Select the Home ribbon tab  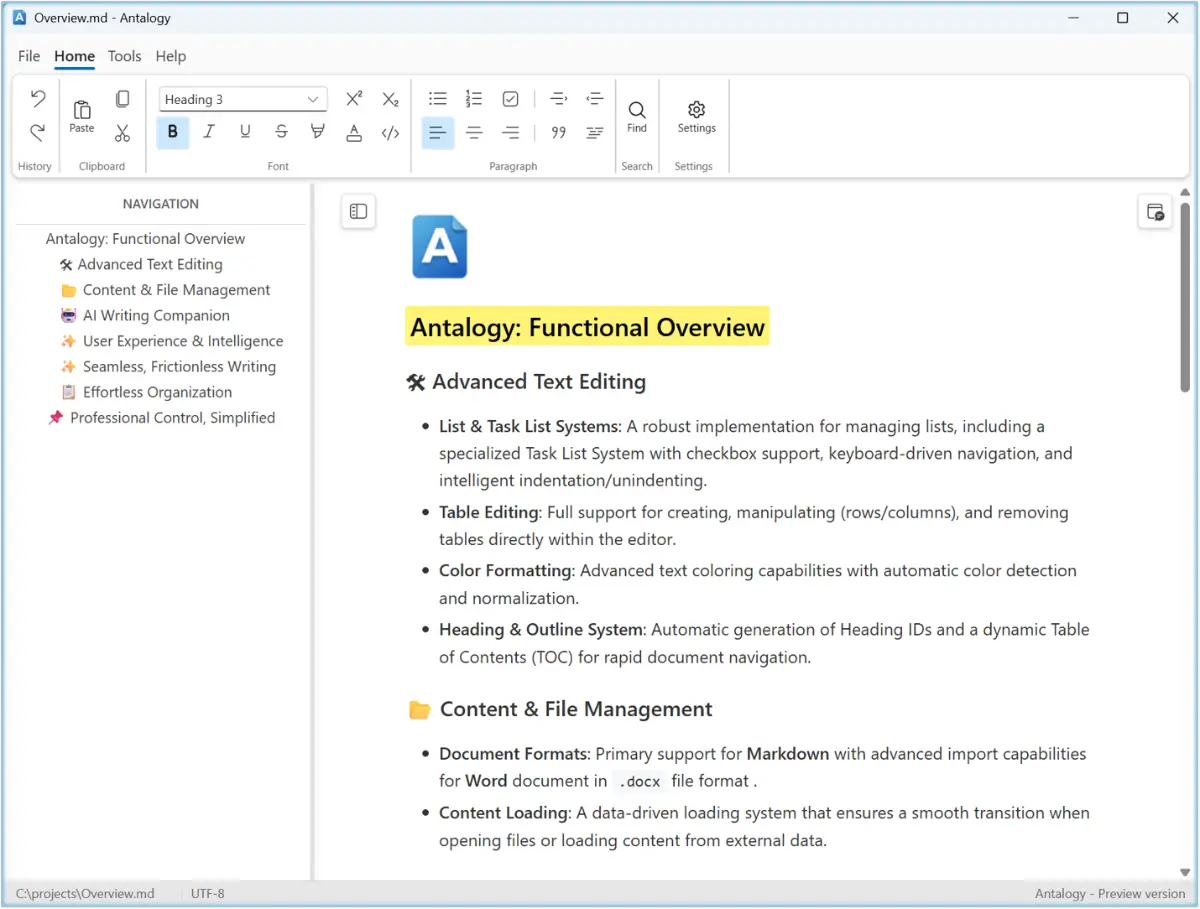coord(75,56)
